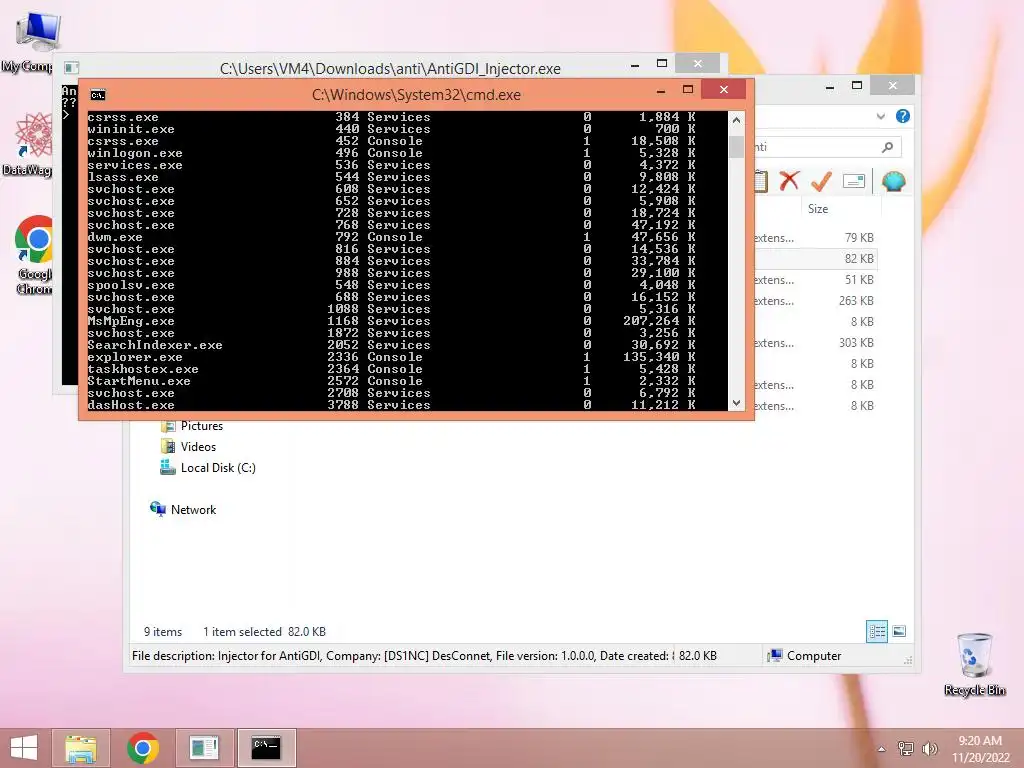Click Computer label in Explorer status bar
This screenshot has width=1024, height=768.
814,656
